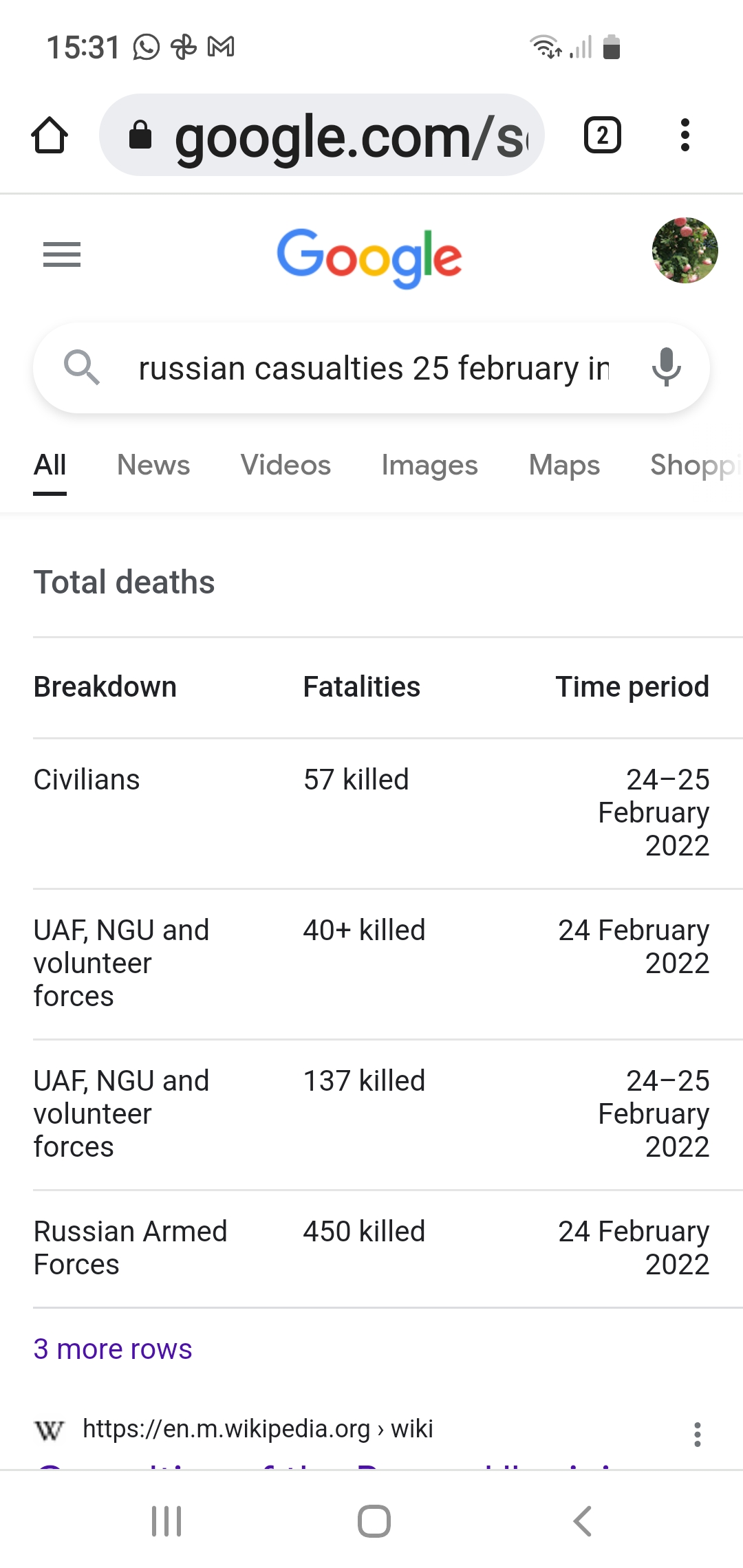Open the en.m.wikipedia.org result link

[x=257, y=1430]
